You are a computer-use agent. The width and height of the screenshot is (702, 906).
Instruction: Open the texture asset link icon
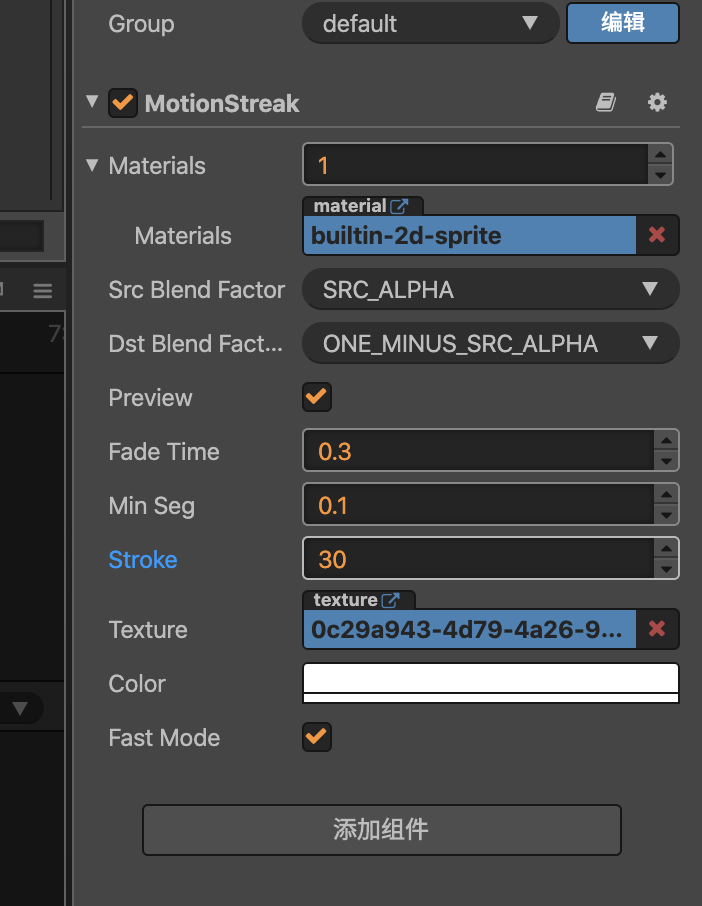coord(390,600)
